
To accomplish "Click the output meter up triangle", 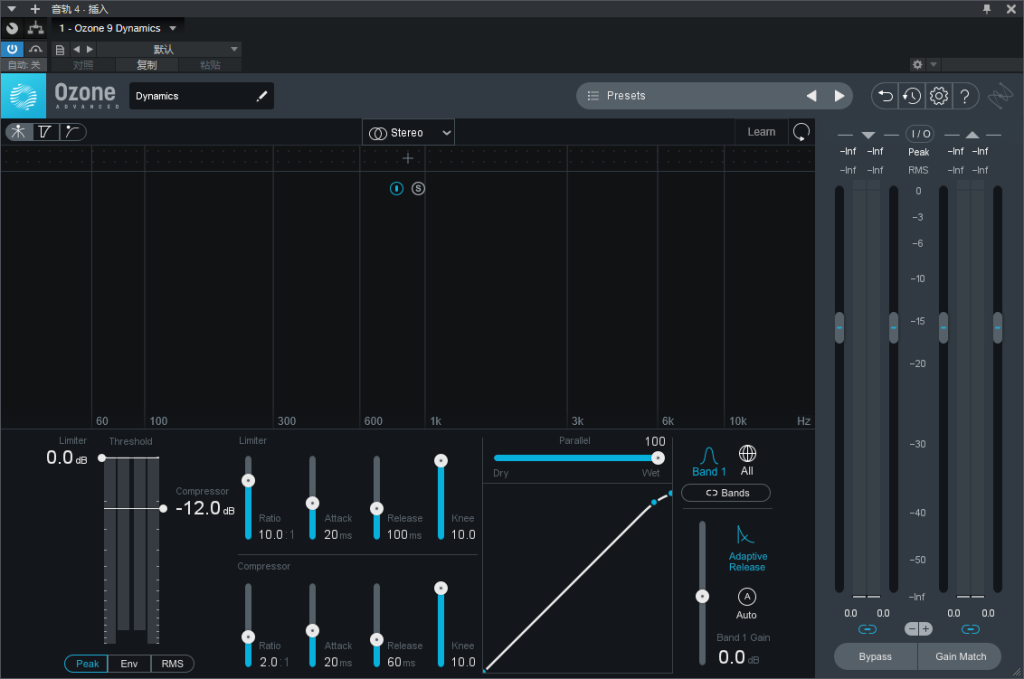I will pyautogui.click(x=972, y=135).
